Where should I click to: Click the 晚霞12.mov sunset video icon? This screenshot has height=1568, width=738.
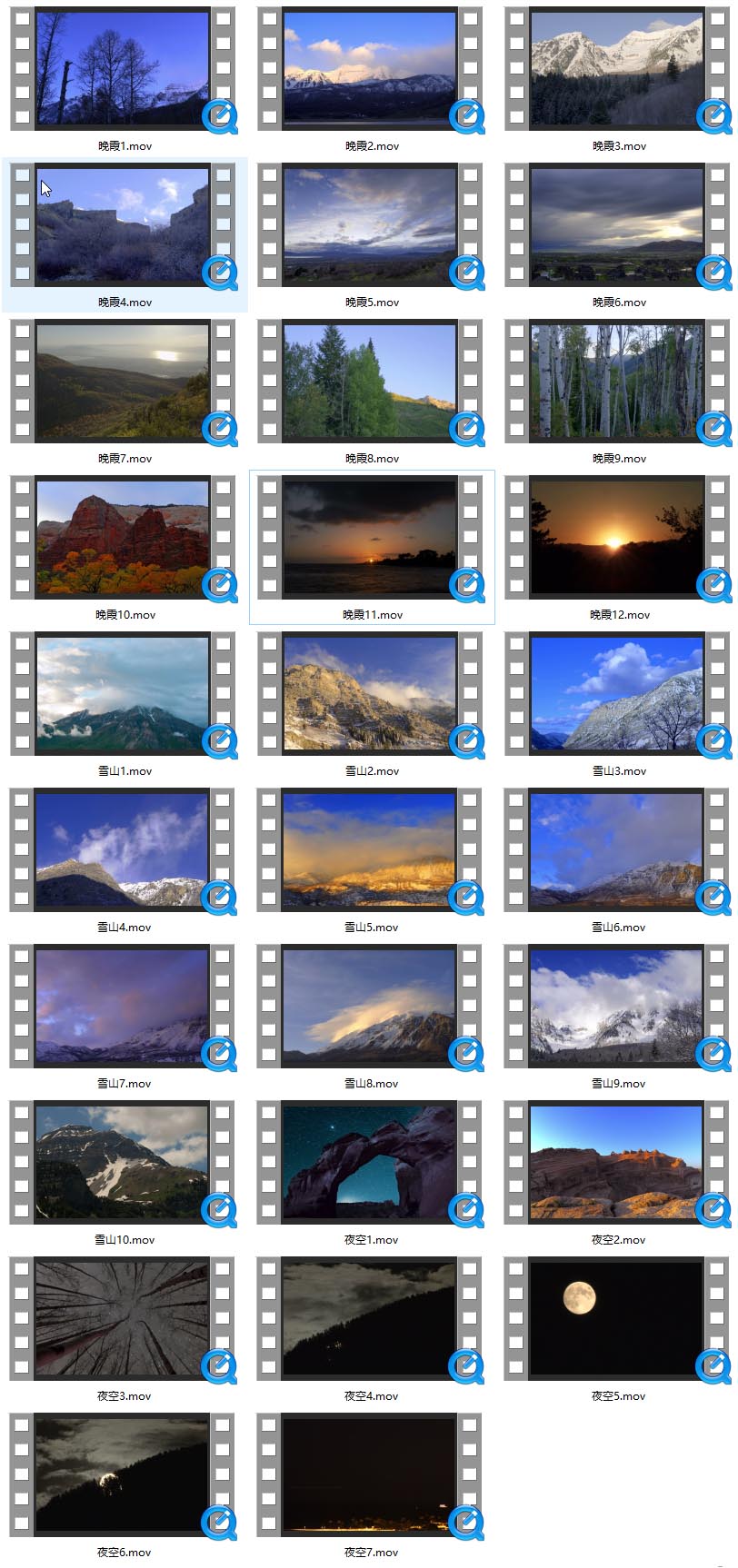coord(617,538)
